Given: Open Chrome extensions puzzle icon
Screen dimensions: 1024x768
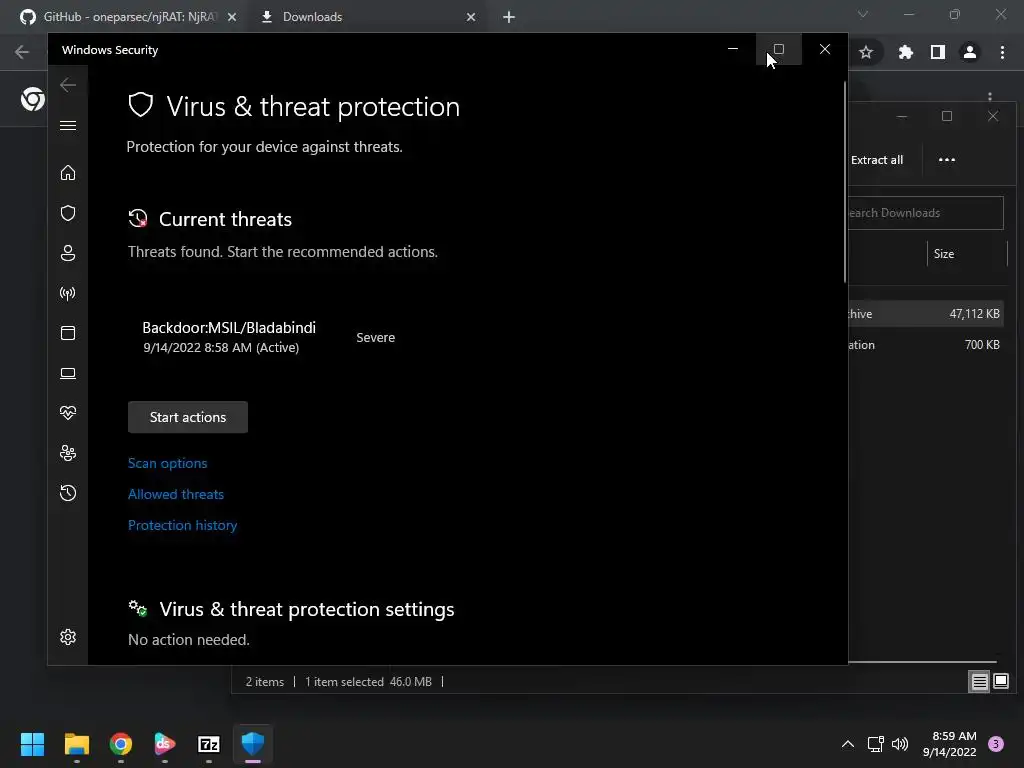Looking at the screenshot, I should [x=905, y=52].
